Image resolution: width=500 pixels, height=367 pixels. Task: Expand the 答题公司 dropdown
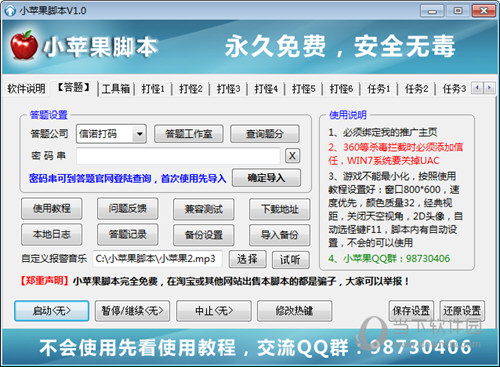coord(139,134)
